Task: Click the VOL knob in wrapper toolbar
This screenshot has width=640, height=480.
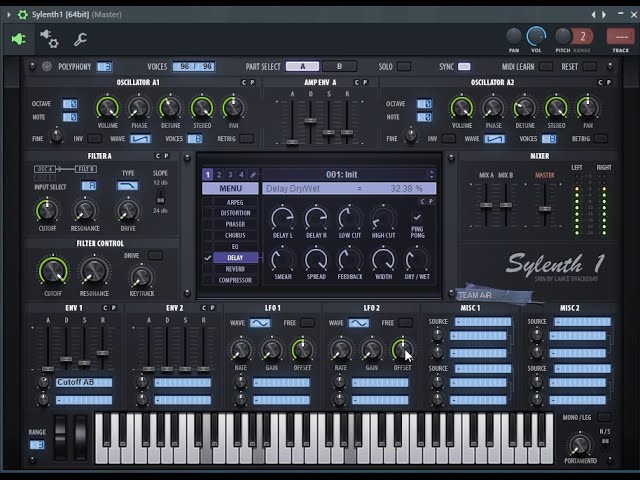Action: (x=536, y=37)
